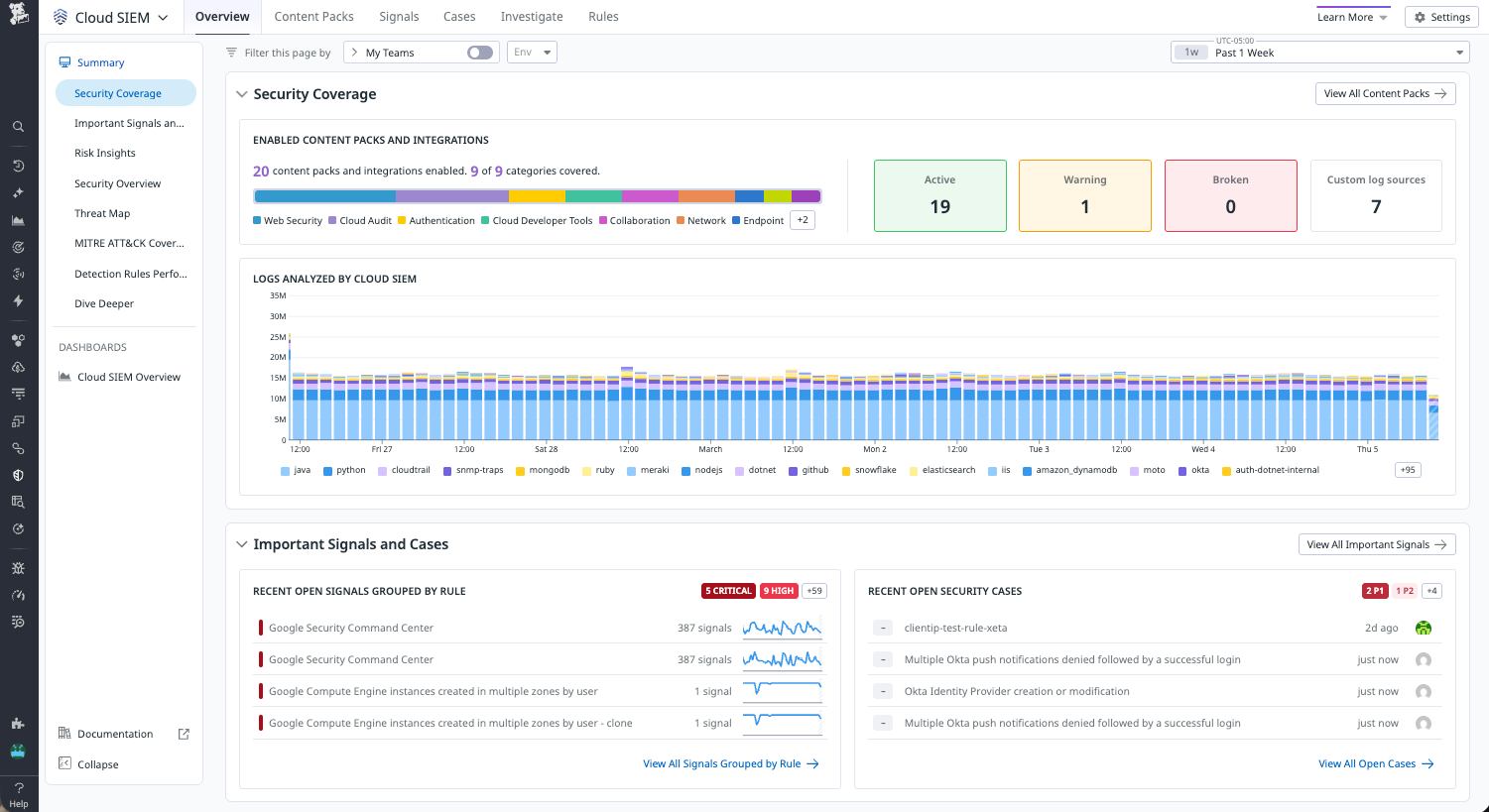1489x812 pixels.
Task: Click the Summary monitor icon
Action: (x=64, y=62)
